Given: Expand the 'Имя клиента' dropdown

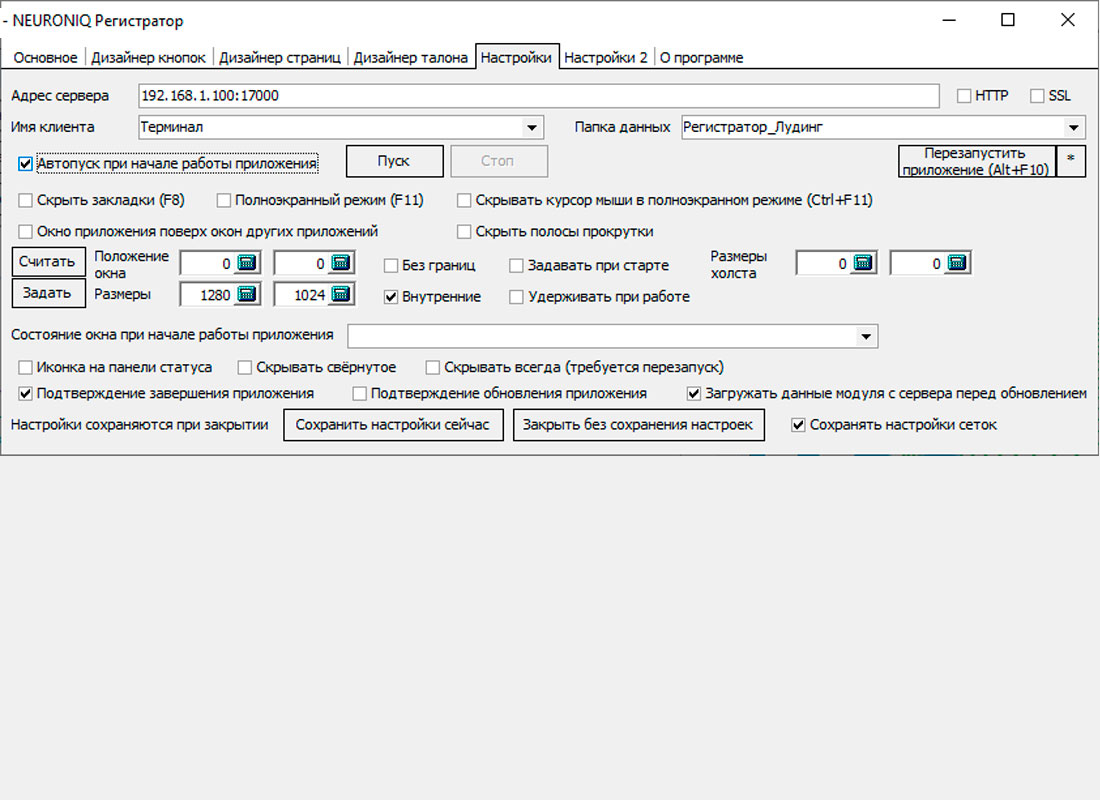Looking at the screenshot, I should point(532,128).
